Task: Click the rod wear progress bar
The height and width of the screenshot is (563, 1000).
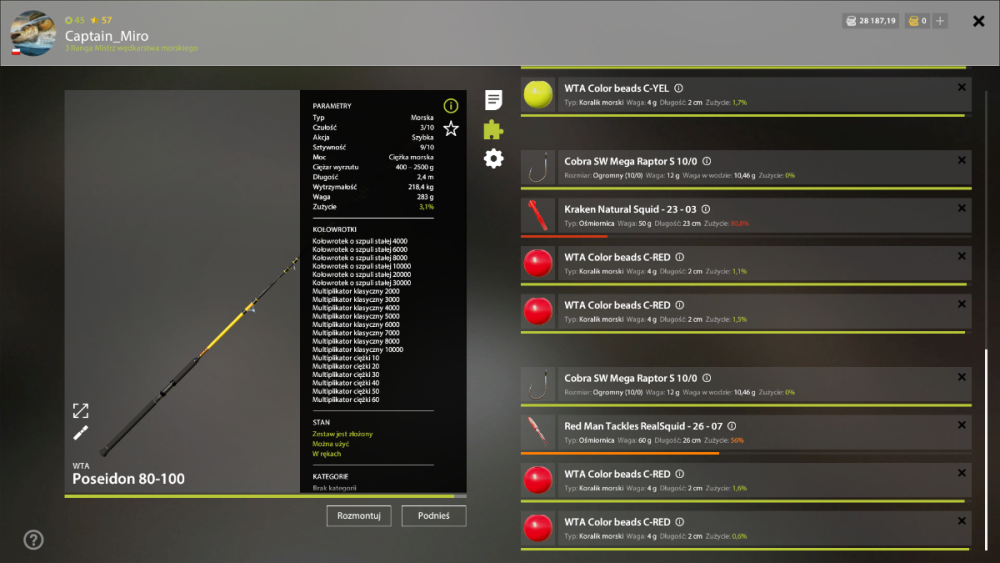Action: (x=265, y=496)
